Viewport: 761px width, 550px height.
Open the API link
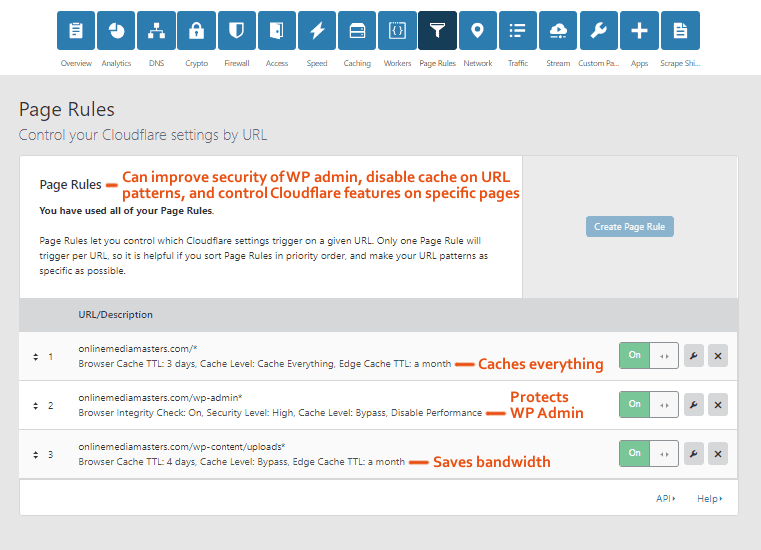coord(665,499)
